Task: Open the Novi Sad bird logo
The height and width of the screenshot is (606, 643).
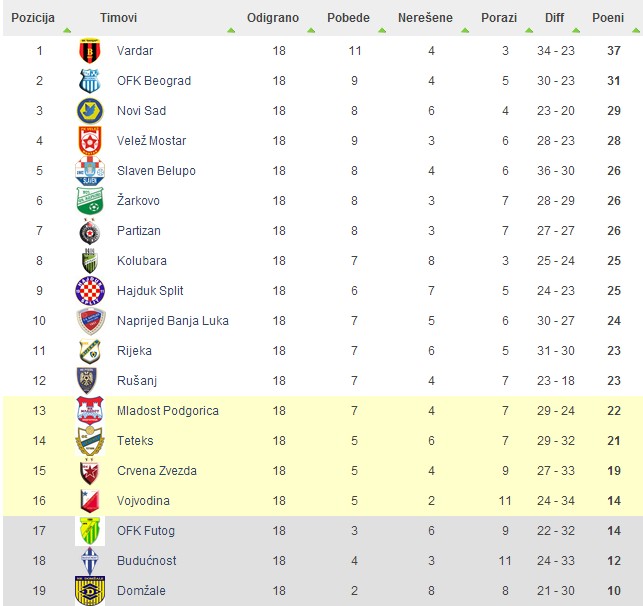Action: pos(90,111)
